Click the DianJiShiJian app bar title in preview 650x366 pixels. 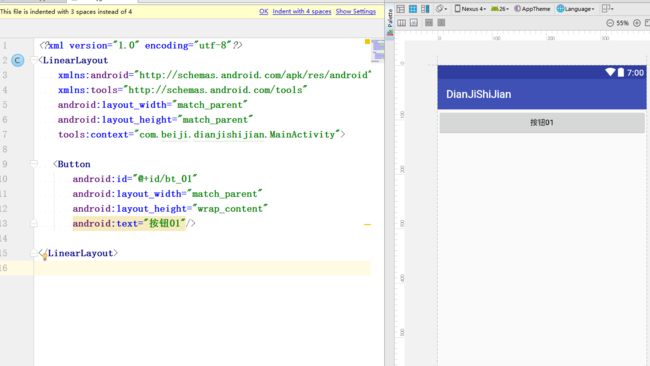(478, 94)
